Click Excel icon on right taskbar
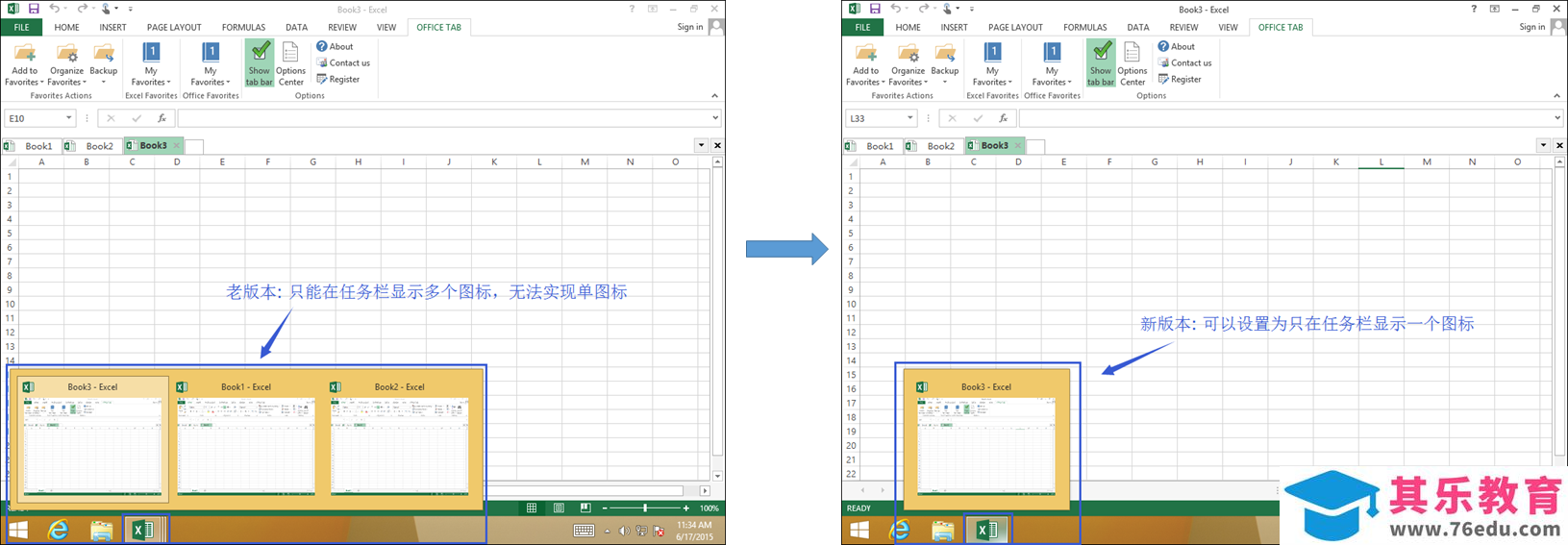Image resolution: width=1568 pixels, height=545 pixels. (986, 530)
